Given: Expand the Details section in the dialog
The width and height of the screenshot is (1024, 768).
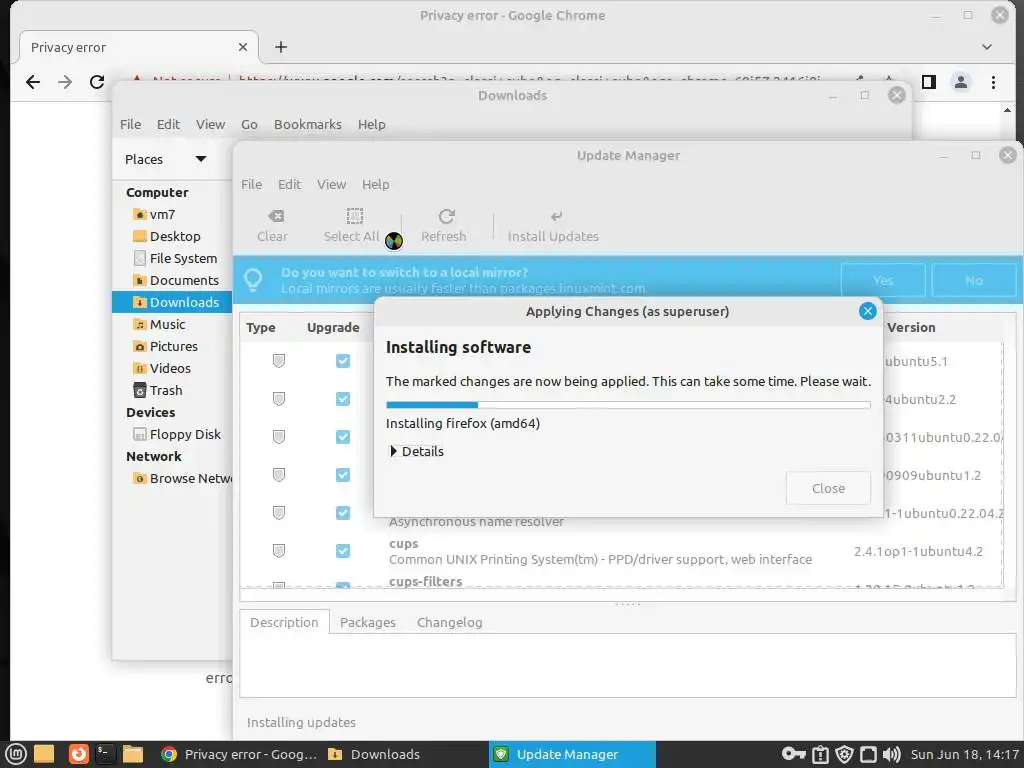Looking at the screenshot, I should pos(416,451).
